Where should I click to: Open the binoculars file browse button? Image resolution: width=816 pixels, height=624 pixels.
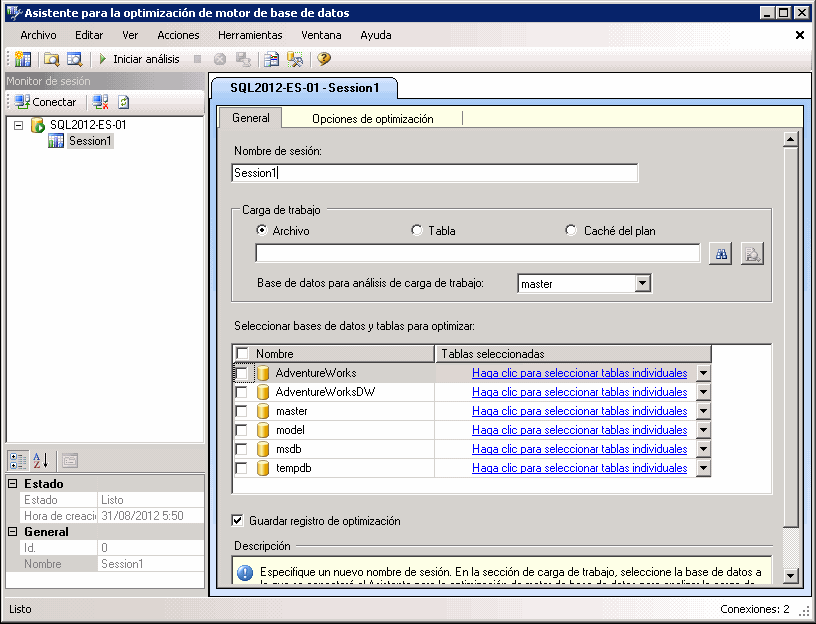[721, 253]
